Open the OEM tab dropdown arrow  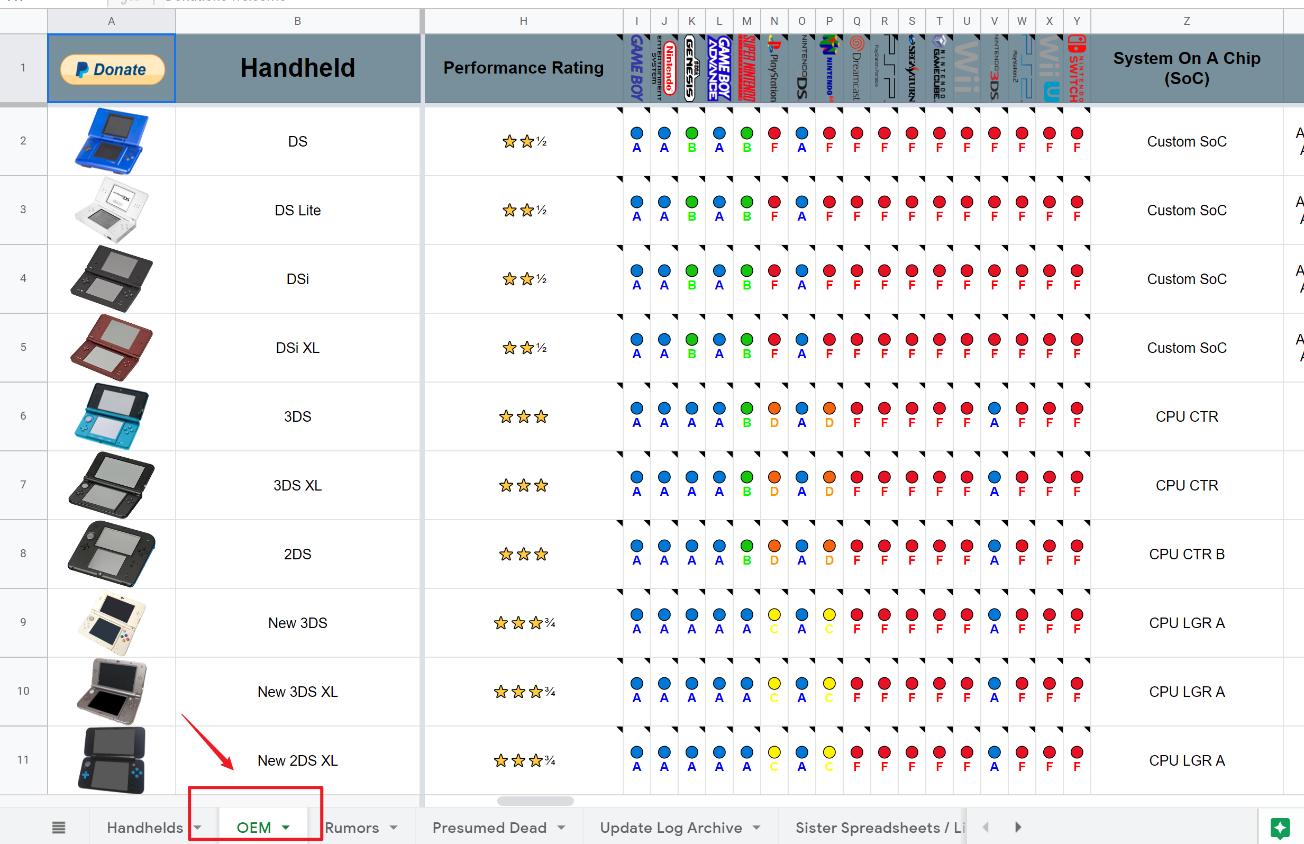[x=286, y=828]
